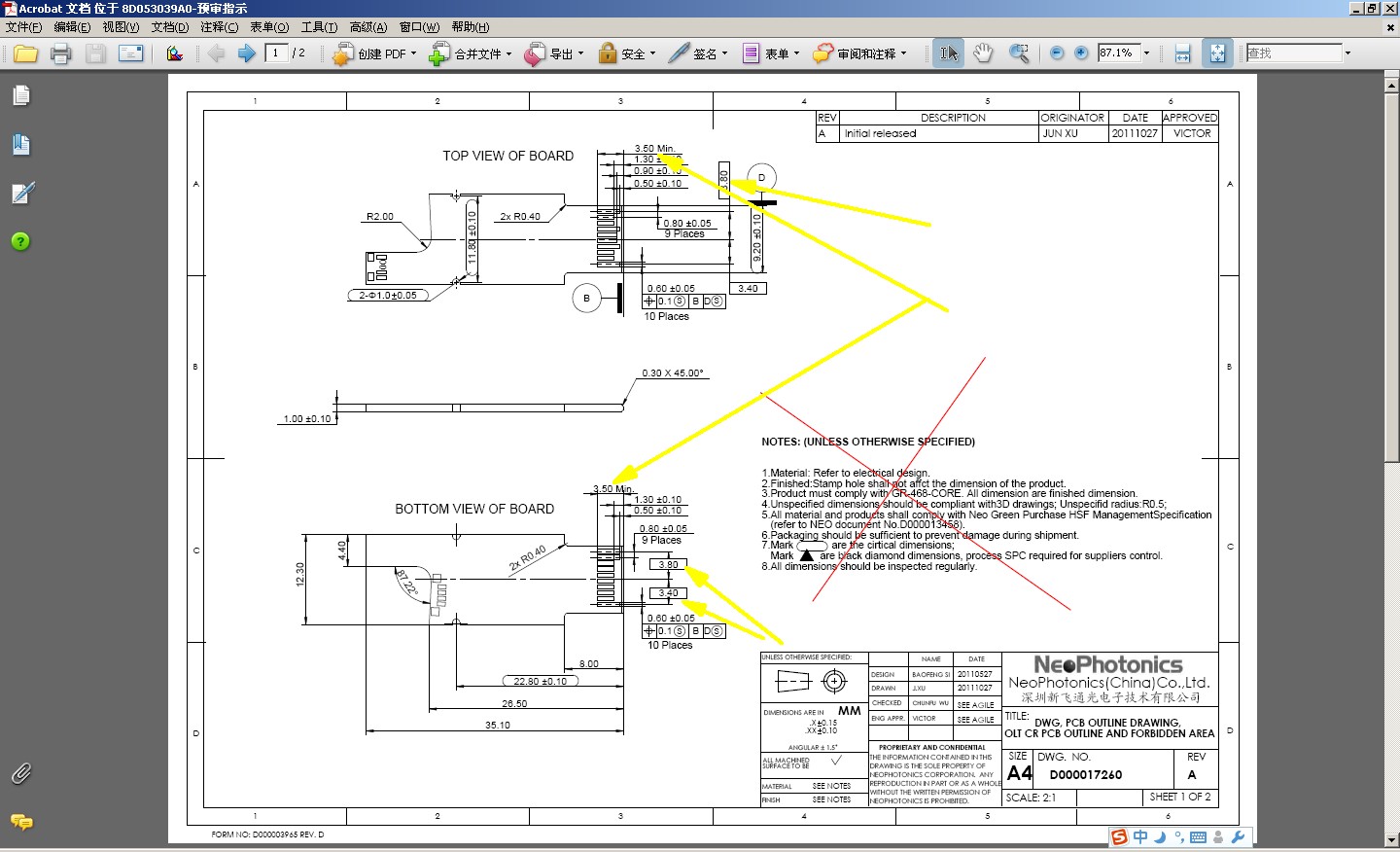1400x852 pixels.
Task: Open the 表单 forms toolbar dropdown
Action: (x=771, y=53)
